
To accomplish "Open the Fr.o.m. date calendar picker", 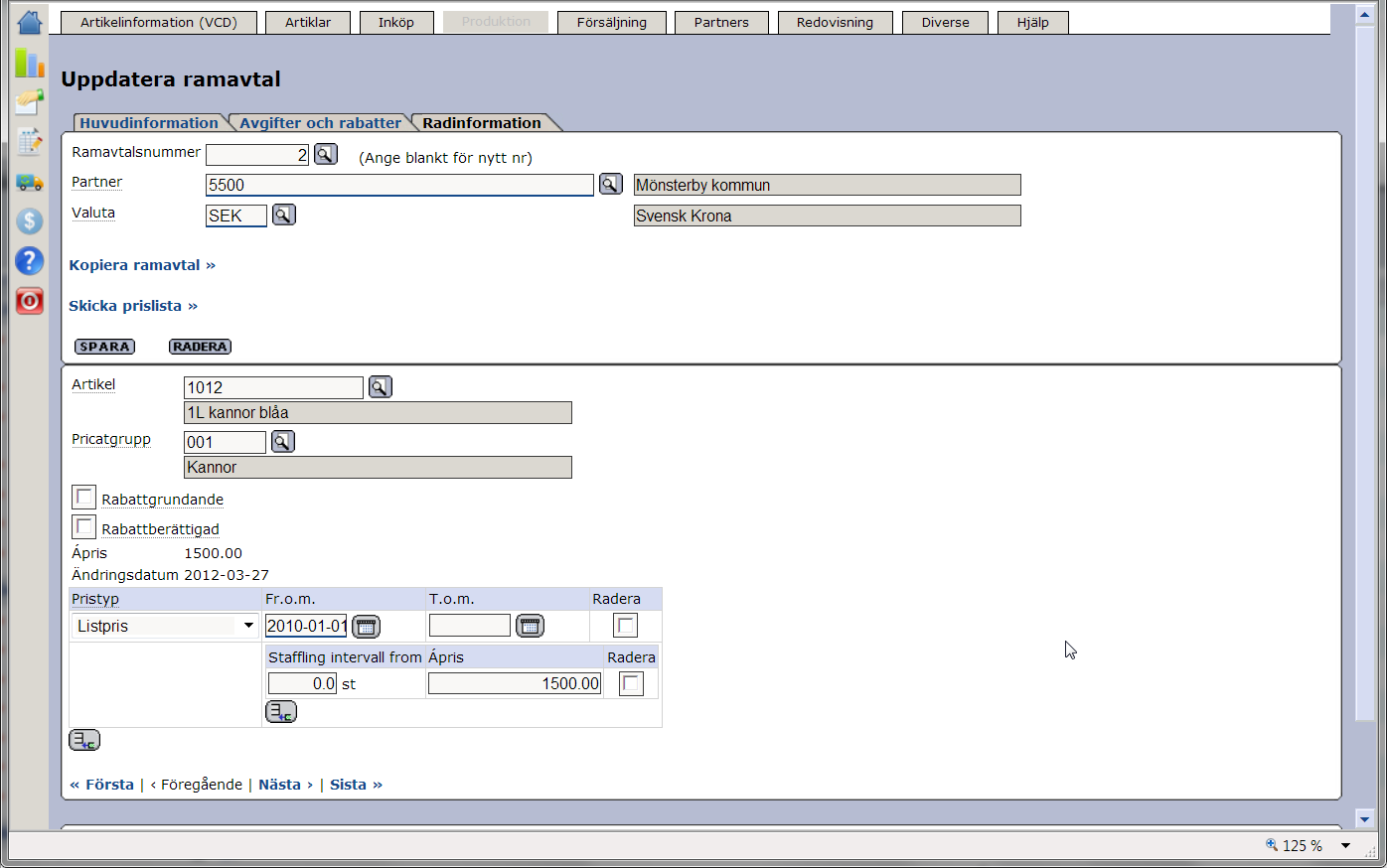I will pyautogui.click(x=367, y=626).
